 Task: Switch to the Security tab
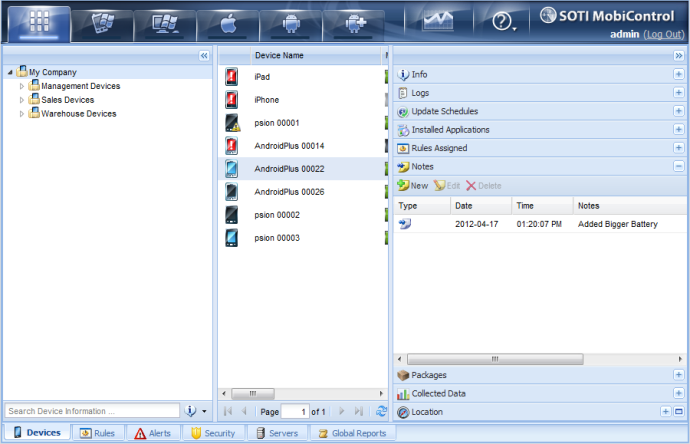213,433
